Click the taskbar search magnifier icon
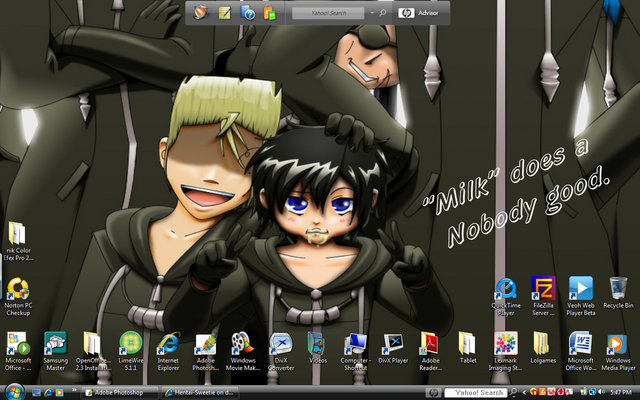640x400 pixels. pyautogui.click(x=513, y=392)
